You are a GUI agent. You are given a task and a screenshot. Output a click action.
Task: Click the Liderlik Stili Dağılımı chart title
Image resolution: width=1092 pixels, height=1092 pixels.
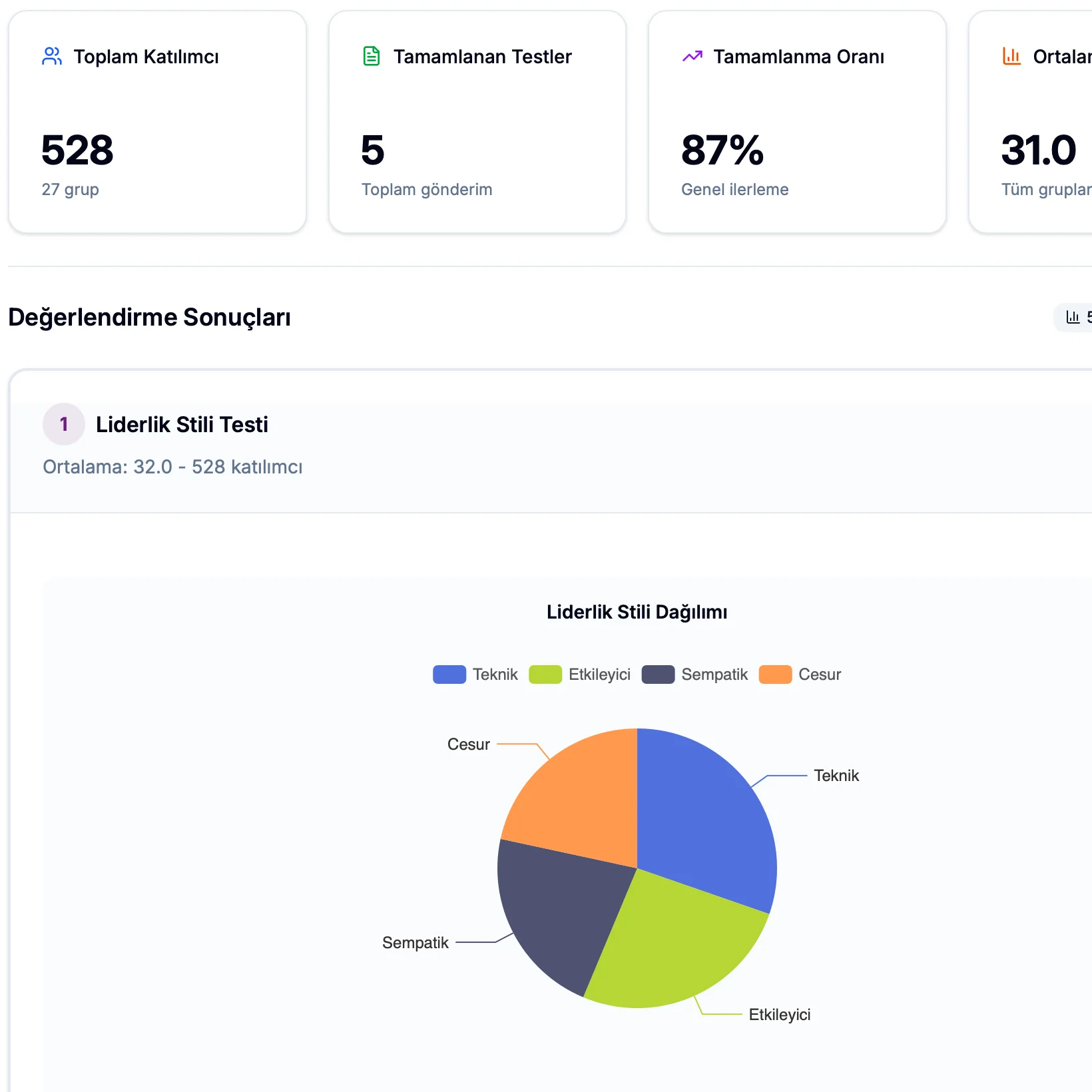[x=637, y=612]
